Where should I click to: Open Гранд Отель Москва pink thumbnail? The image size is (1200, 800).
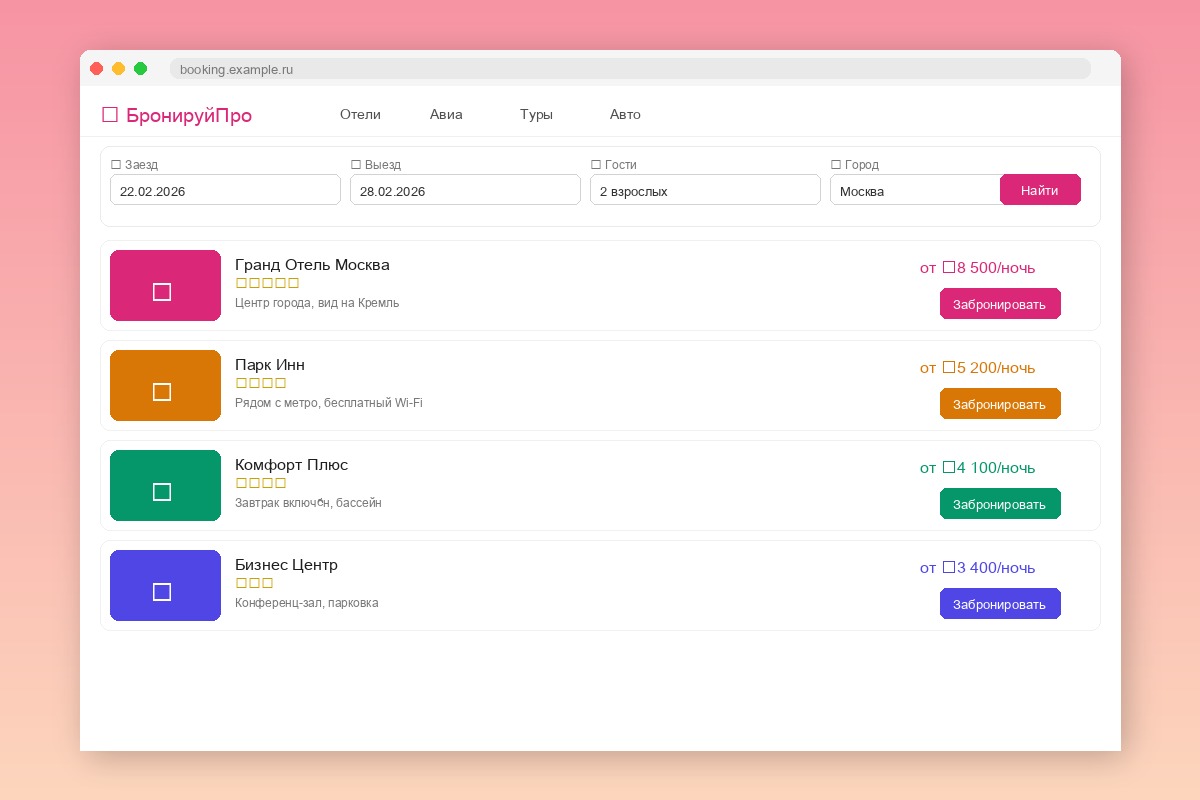165,285
